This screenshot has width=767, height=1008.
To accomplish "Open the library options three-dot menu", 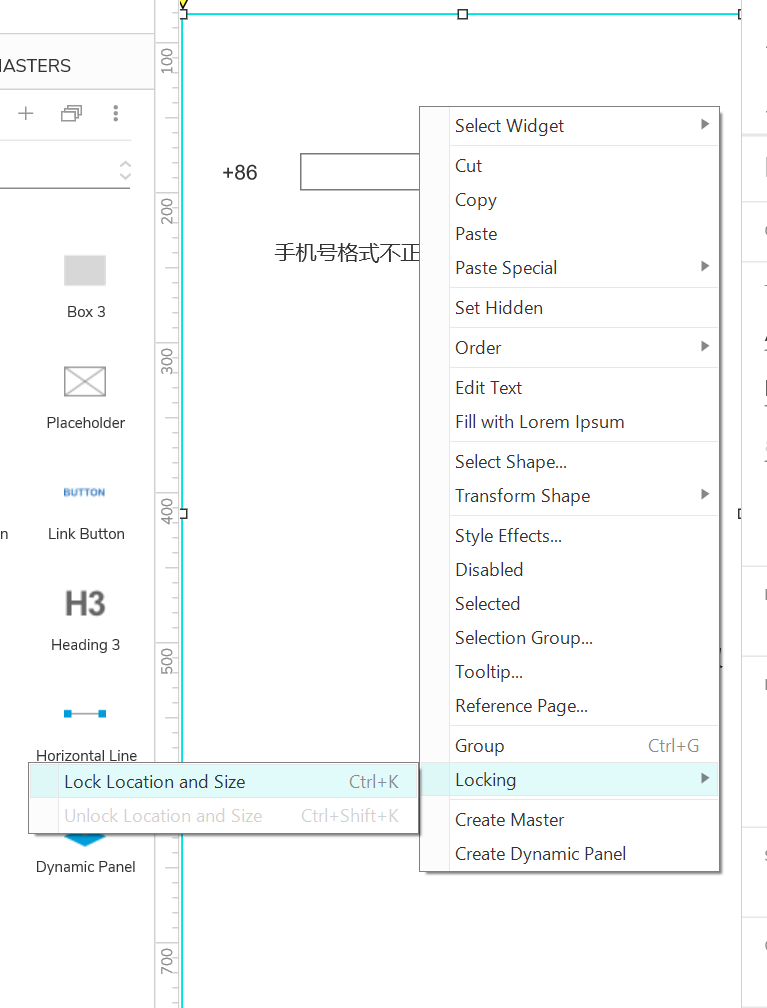I will point(116,113).
